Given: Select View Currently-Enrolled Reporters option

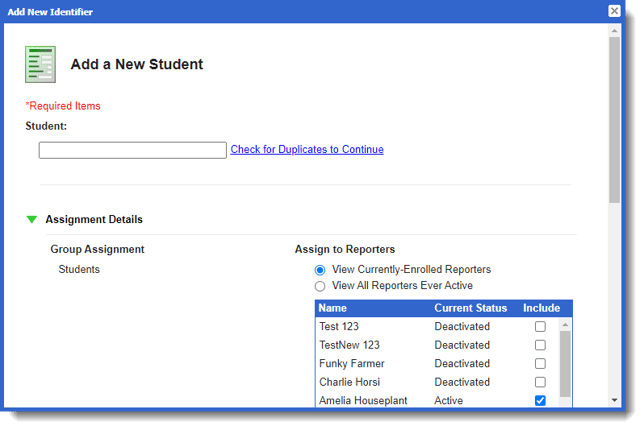Looking at the screenshot, I should (320, 270).
